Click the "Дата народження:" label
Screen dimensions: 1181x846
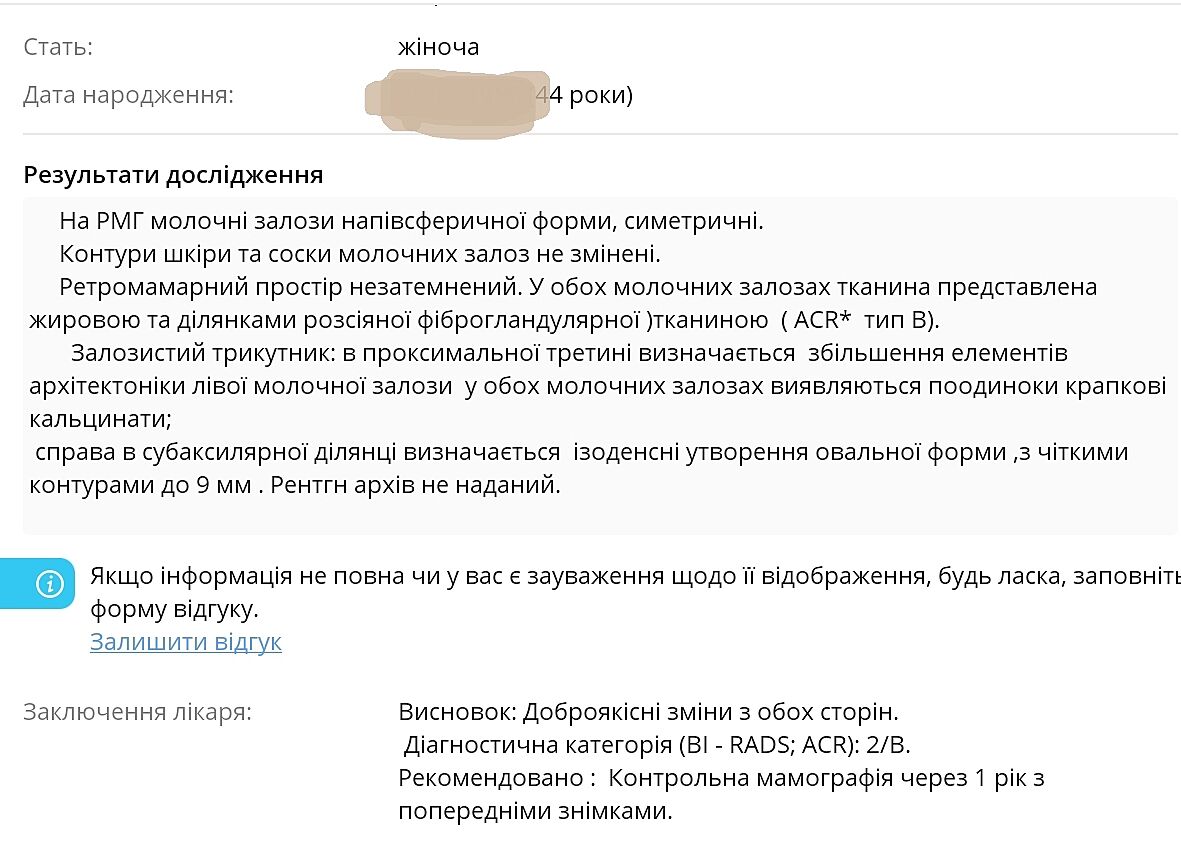click(128, 96)
